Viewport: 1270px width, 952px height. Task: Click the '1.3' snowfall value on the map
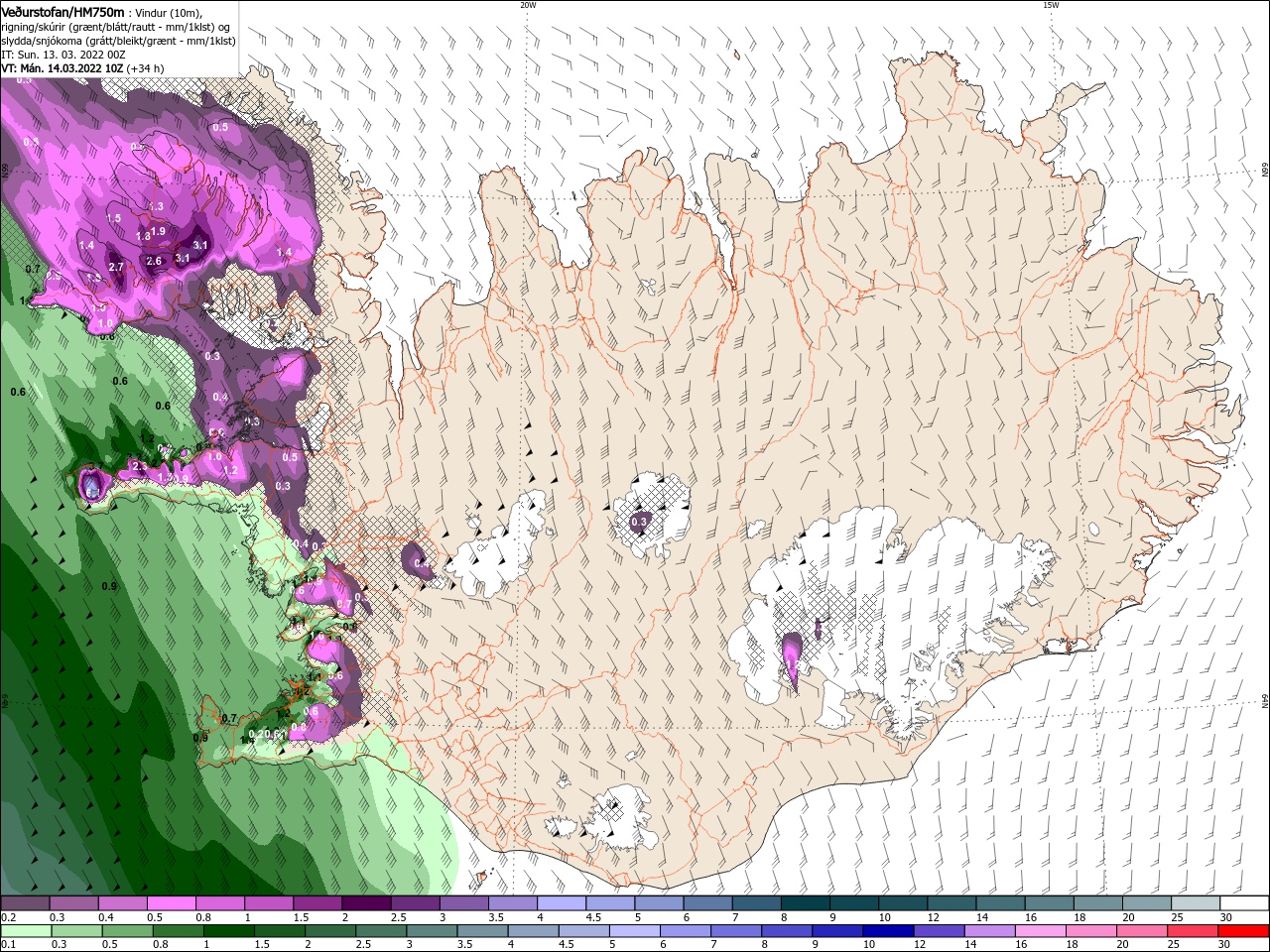(x=156, y=206)
